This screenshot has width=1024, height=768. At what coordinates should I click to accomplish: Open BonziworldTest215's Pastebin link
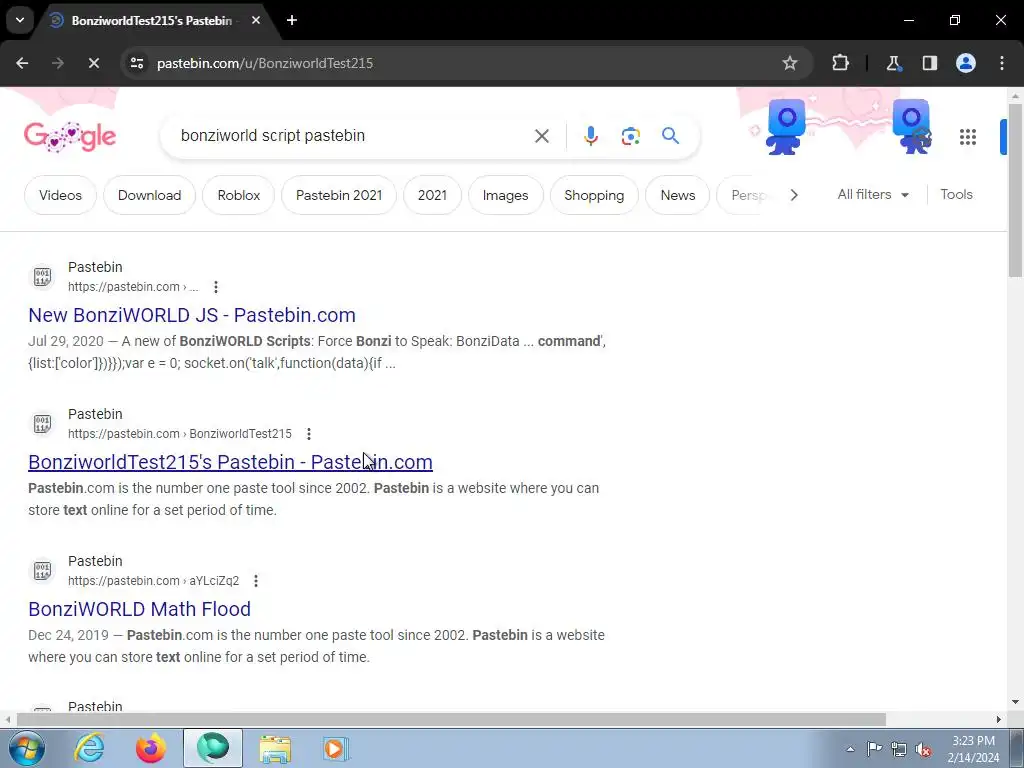pos(231,462)
